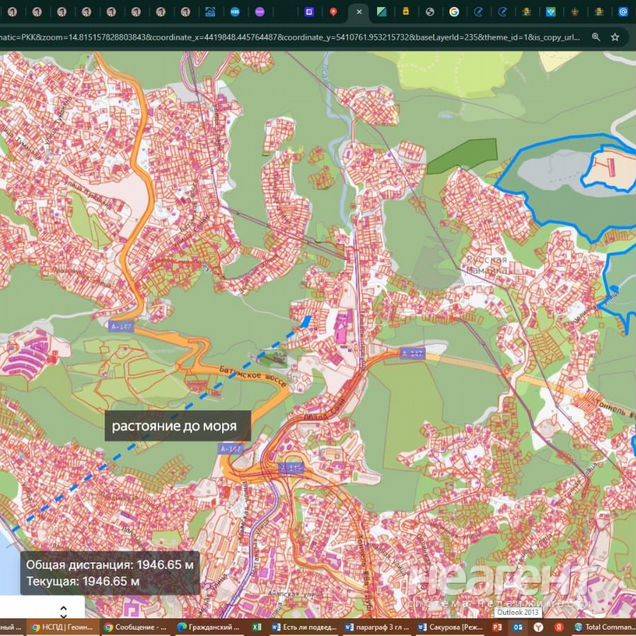Screen dimensions: 636x636
Task: Expand the chevron control under the distance panel
Action: 63,609
